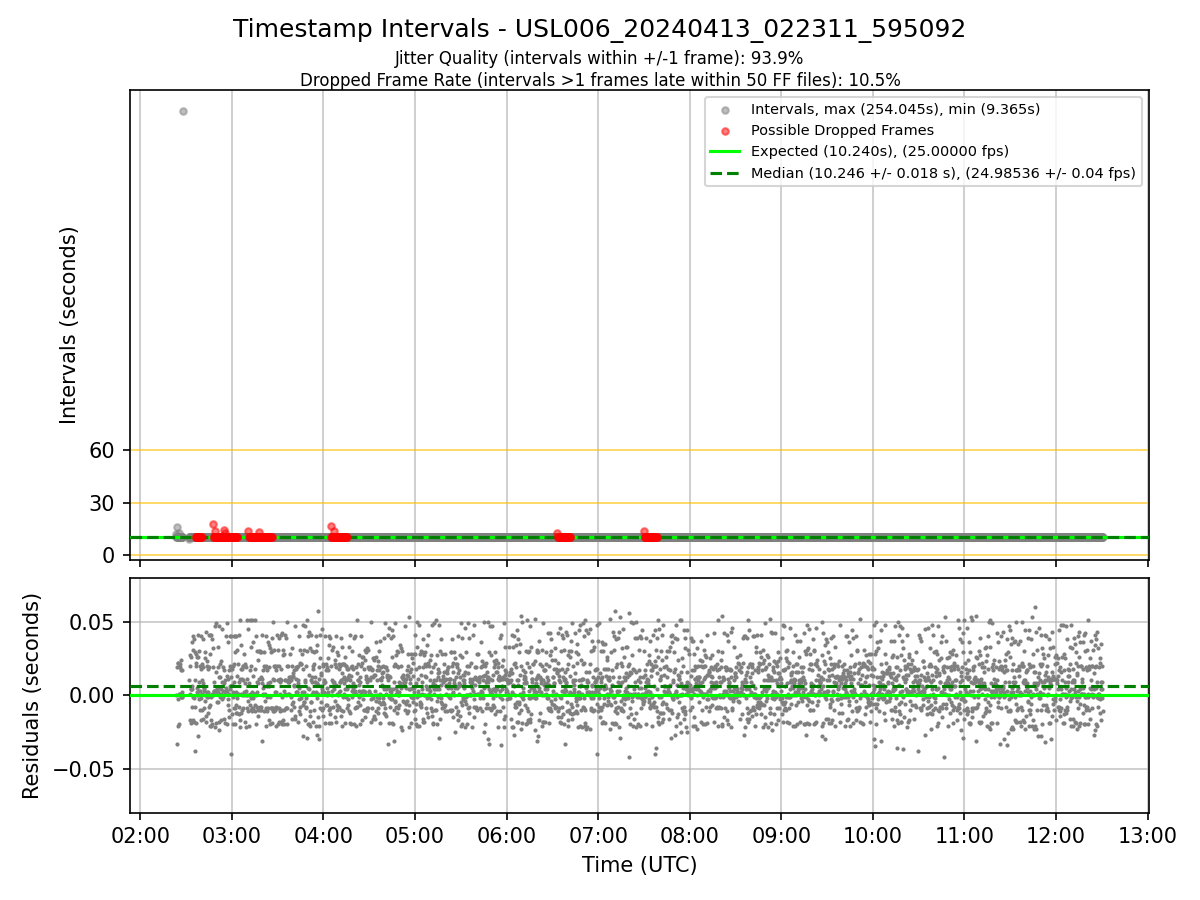Click the x-axis tick label '04:00'

pos(323,836)
